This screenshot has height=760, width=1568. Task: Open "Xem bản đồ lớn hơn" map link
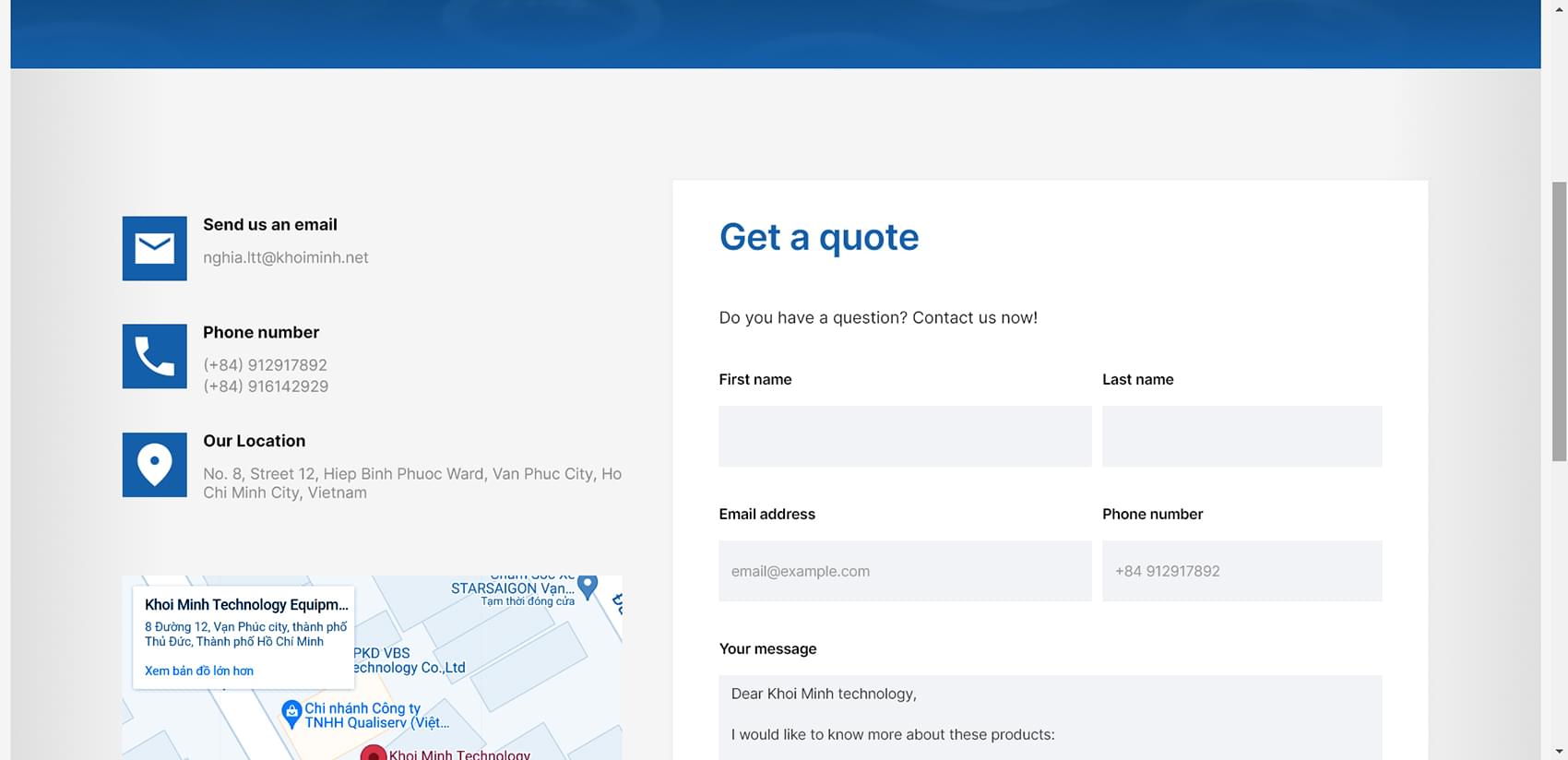click(x=198, y=671)
